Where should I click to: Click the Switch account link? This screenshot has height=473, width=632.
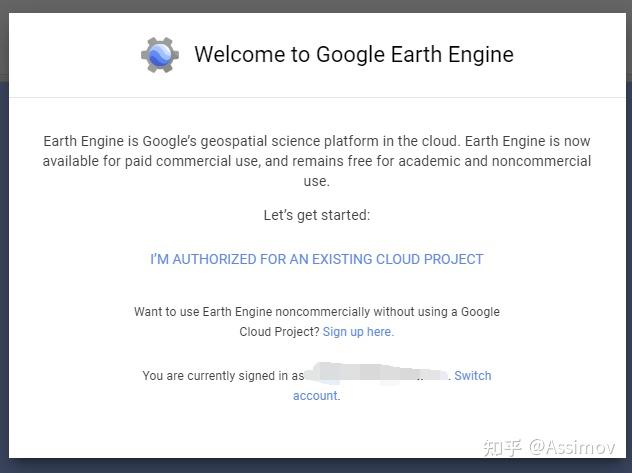(472, 376)
